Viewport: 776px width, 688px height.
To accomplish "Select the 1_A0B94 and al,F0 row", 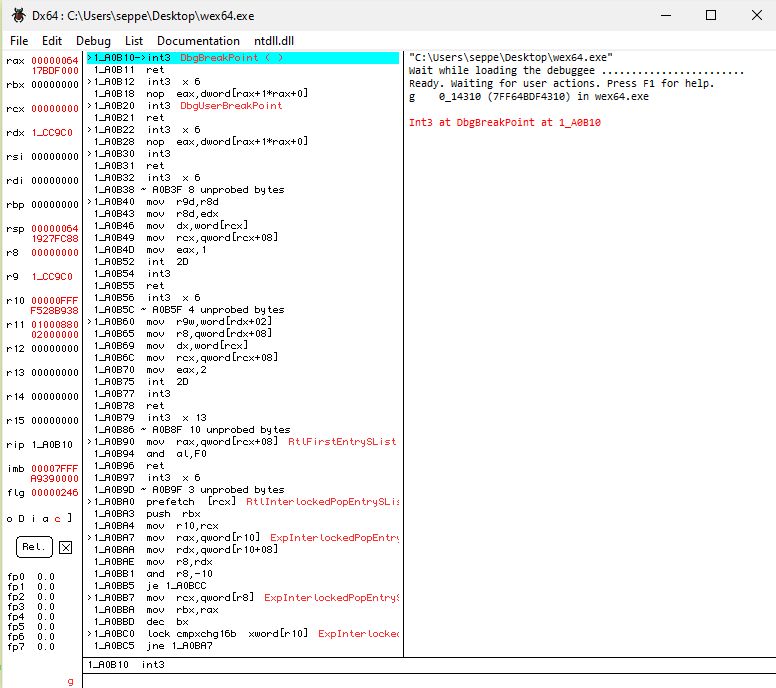I will tap(243, 454).
